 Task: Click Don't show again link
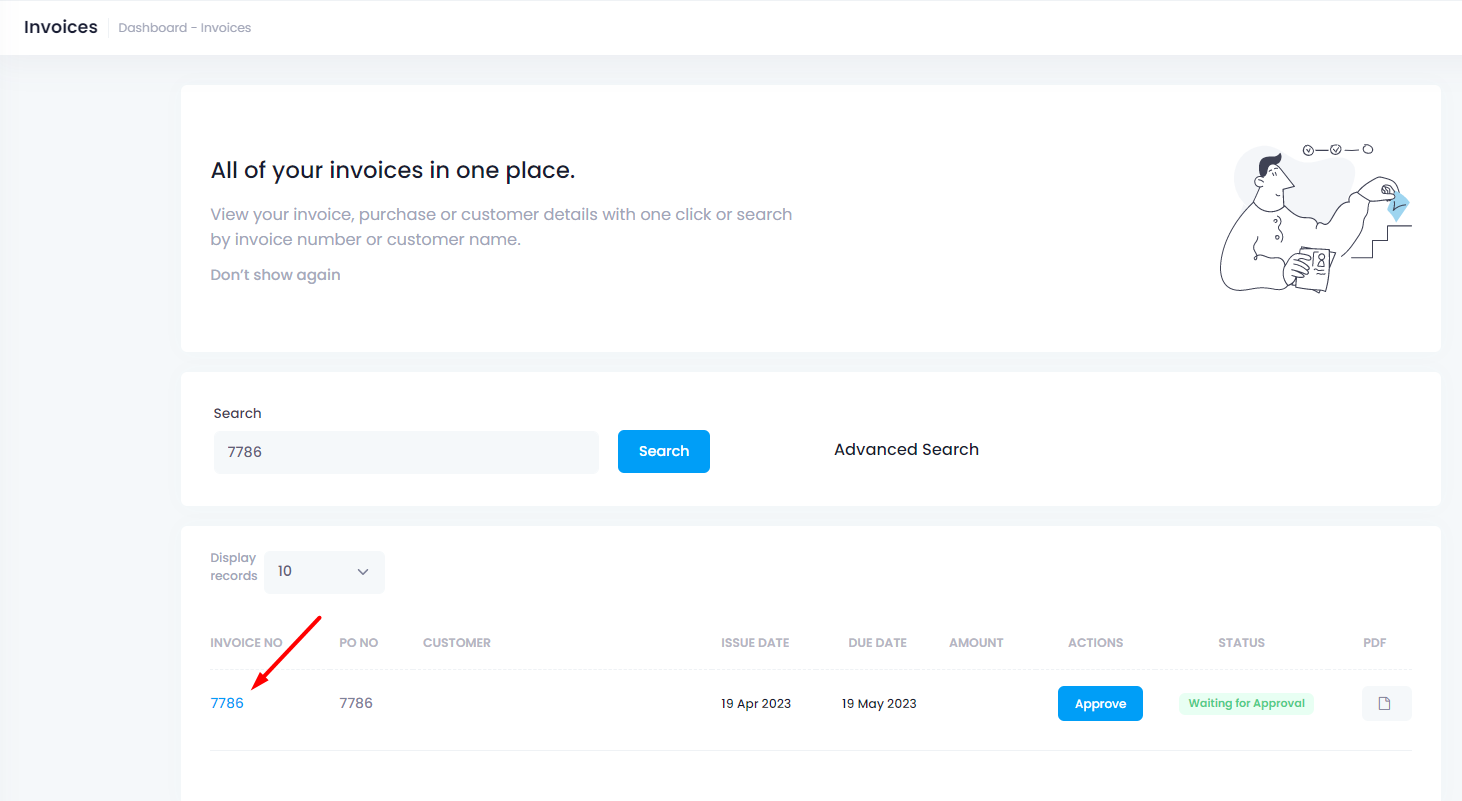(x=275, y=275)
